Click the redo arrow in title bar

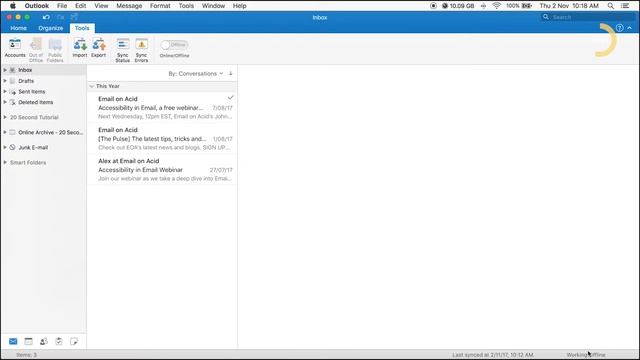coord(60,17)
